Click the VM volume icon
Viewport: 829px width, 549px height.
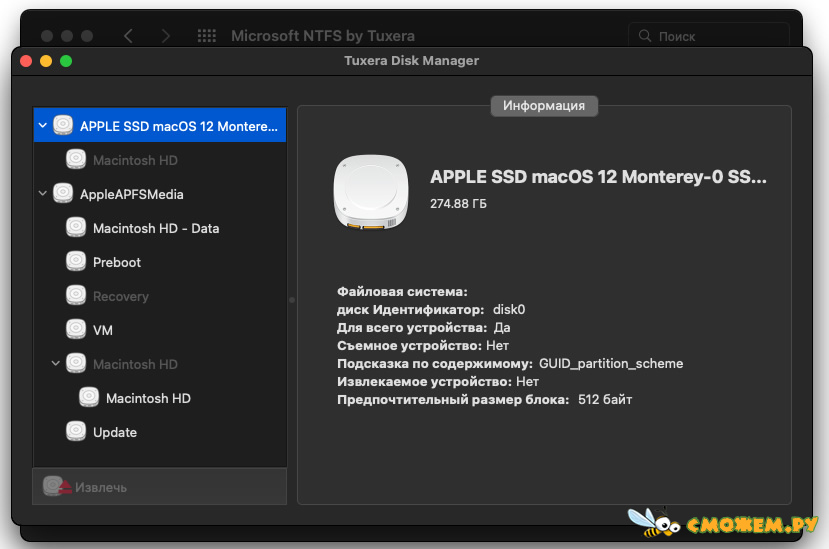click(x=76, y=330)
